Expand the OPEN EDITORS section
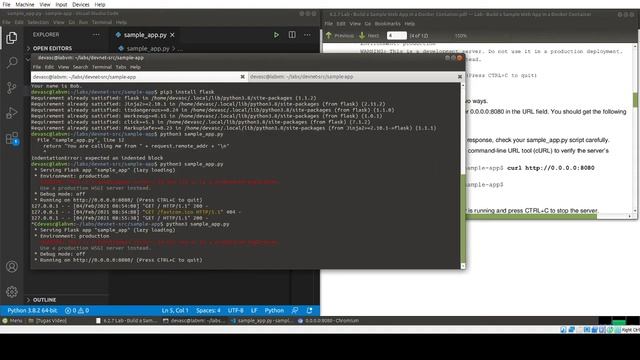The image size is (640, 360). [x=52, y=48]
